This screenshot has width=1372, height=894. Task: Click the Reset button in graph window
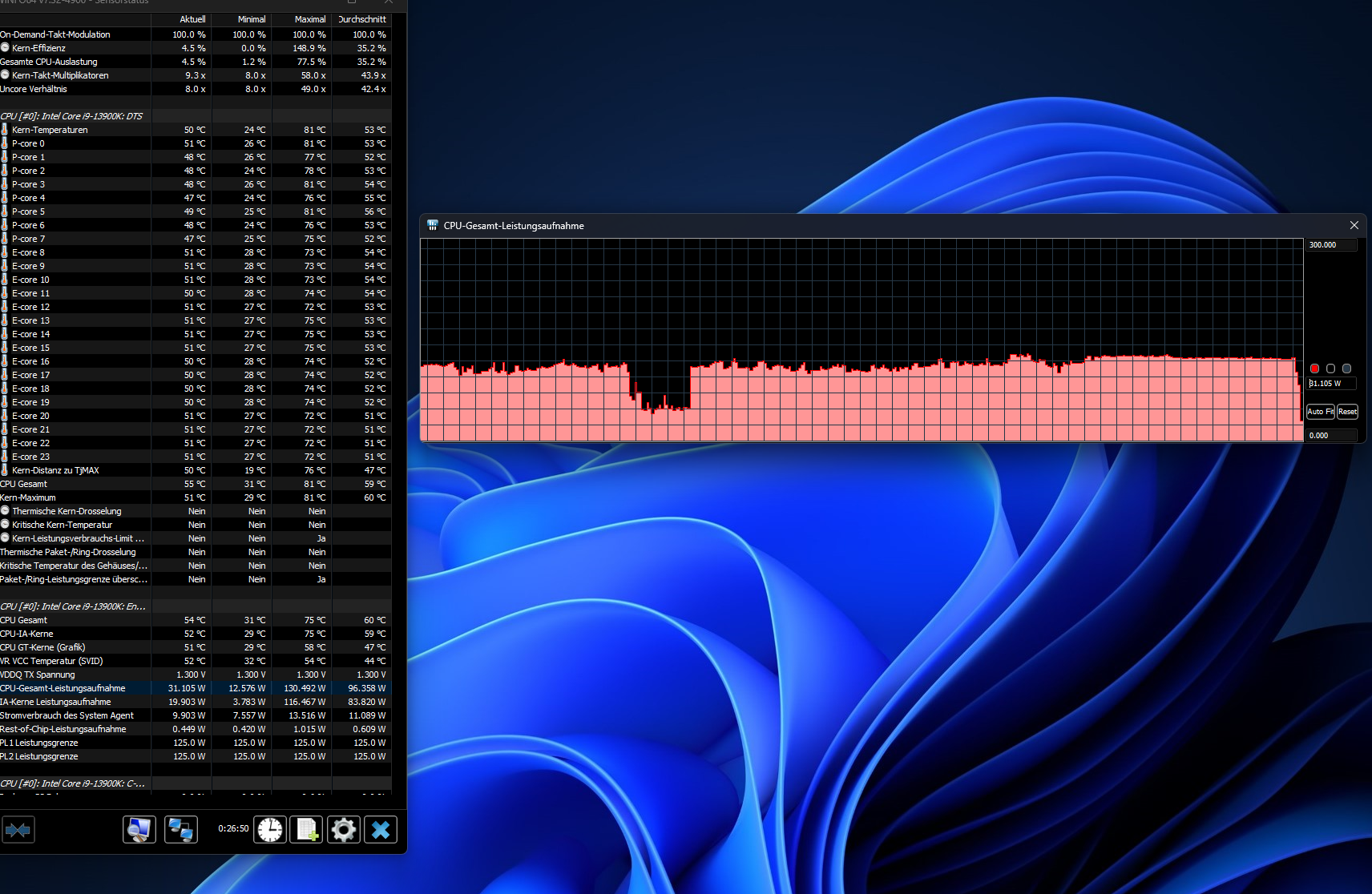pyautogui.click(x=1348, y=412)
